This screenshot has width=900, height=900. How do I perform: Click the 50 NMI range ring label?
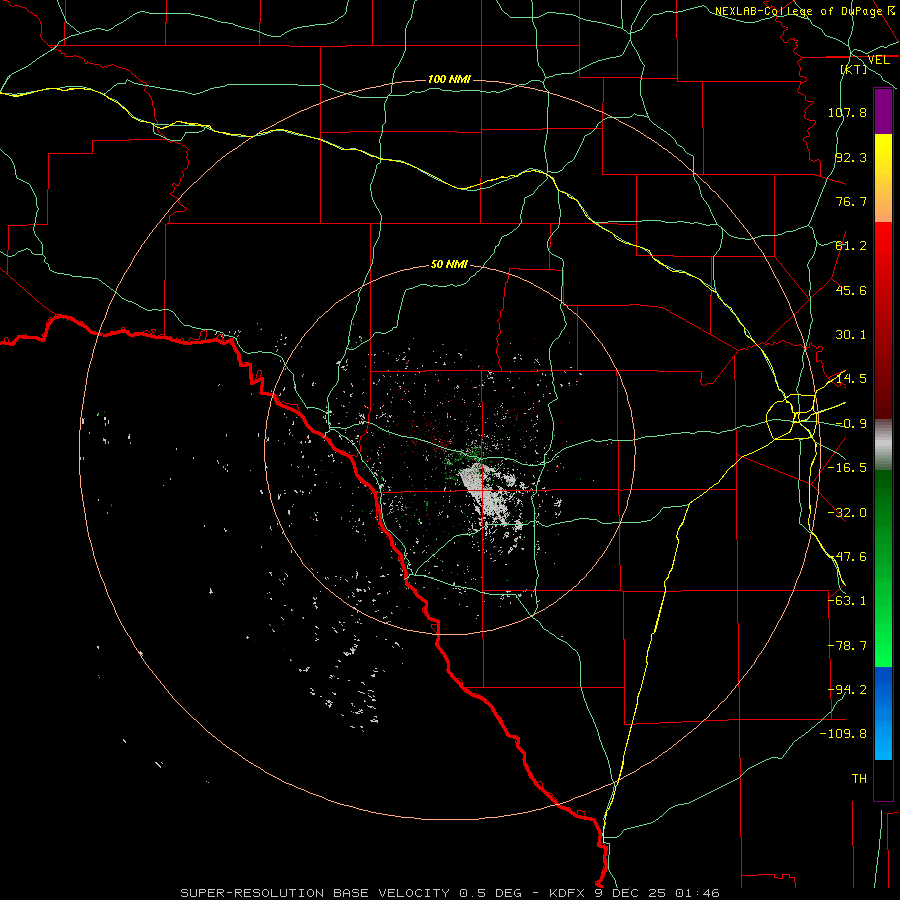tap(449, 264)
